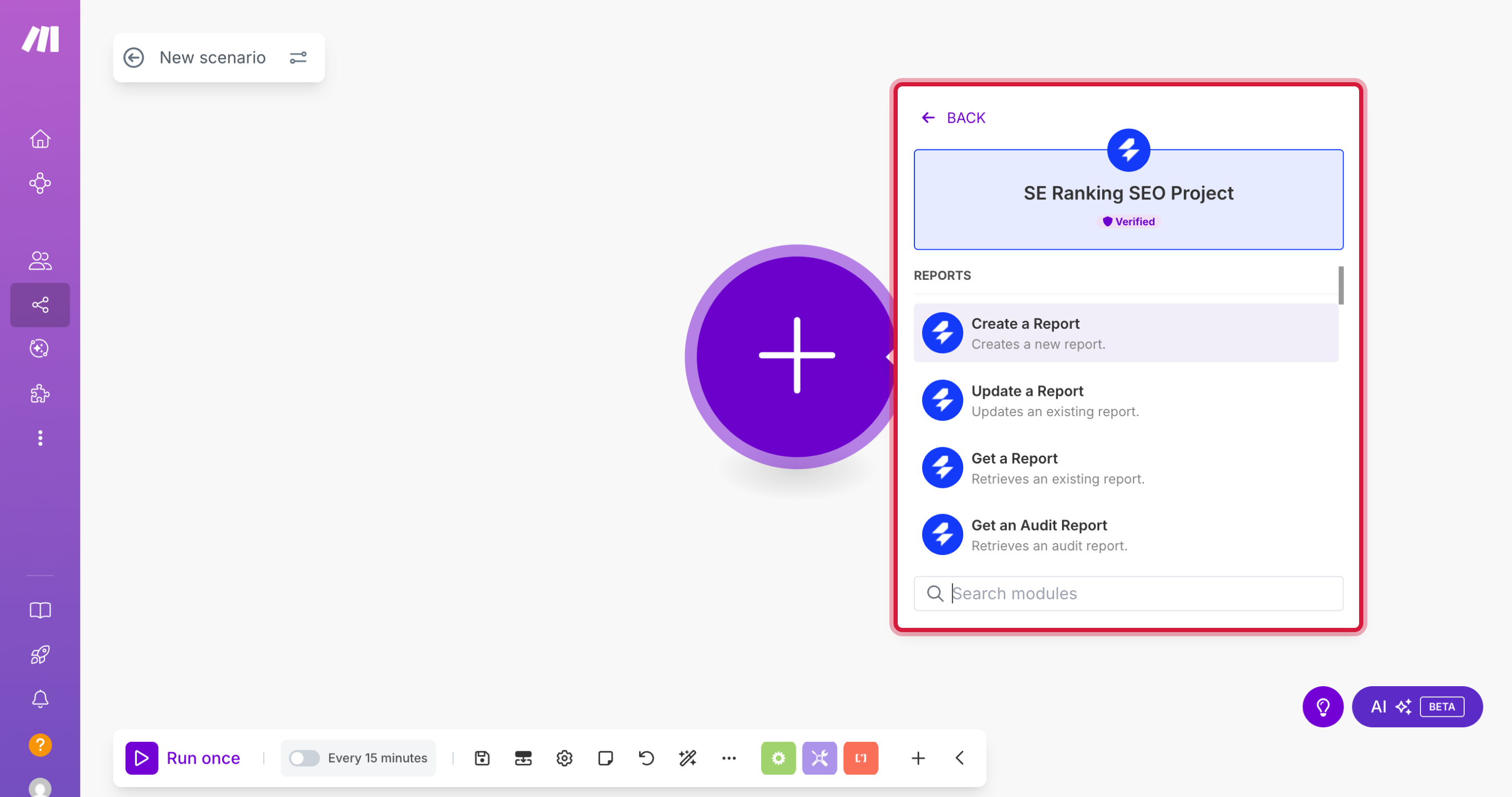Screen dimensions: 1512x797
Task: Open the orange Text parser tools
Action: pyautogui.click(x=860, y=757)
